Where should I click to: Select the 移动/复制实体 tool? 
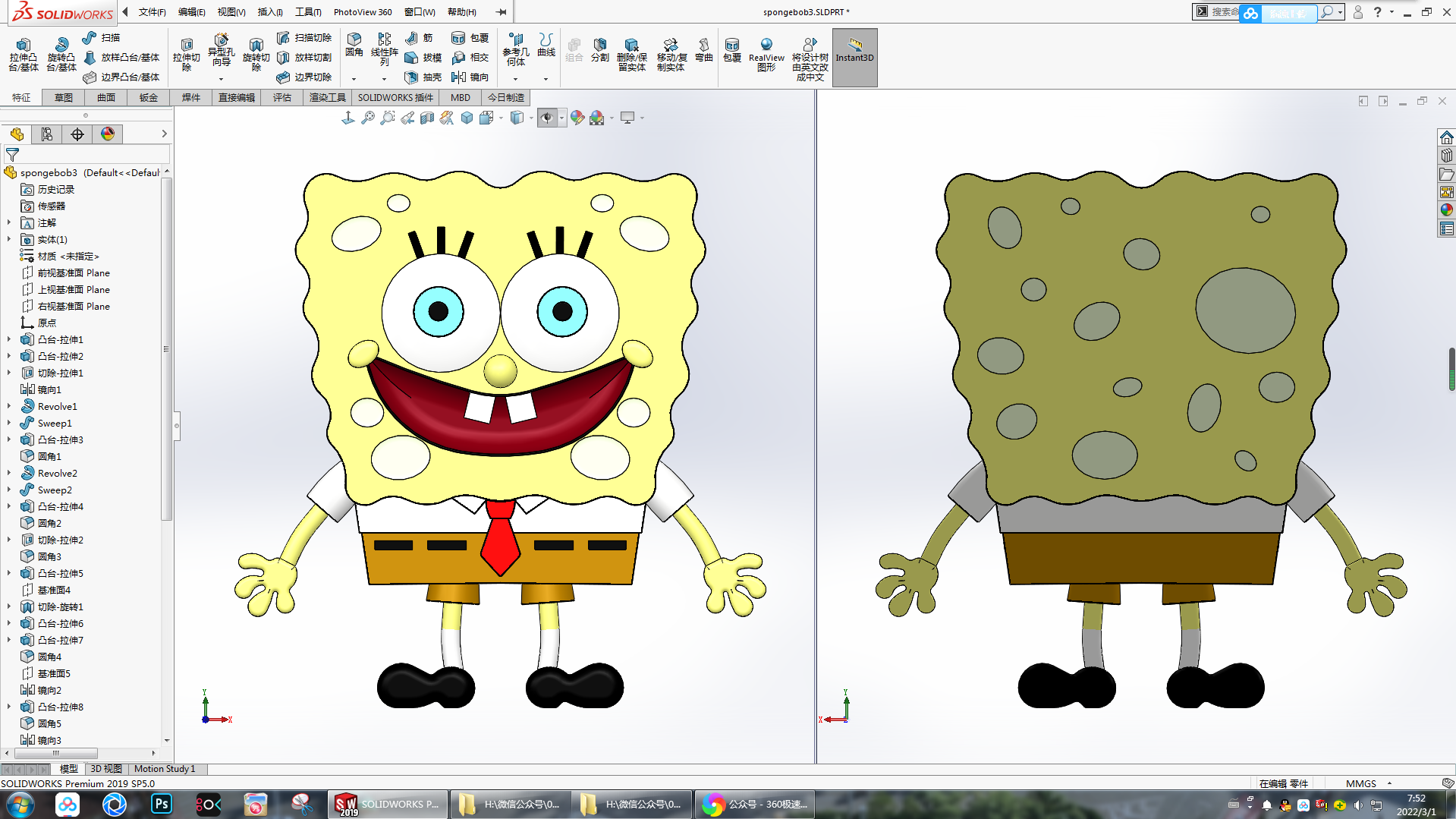pyautogui.click(x=671, y=55)
